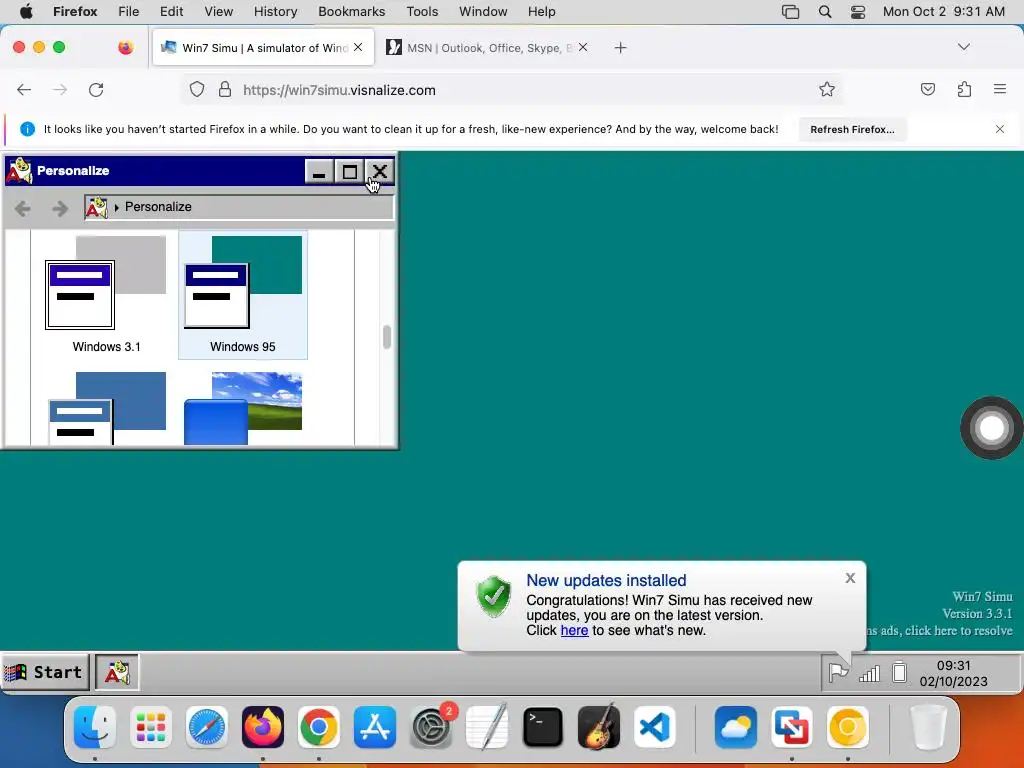Click the Personalize taskbar button

(x=118, y=672)
